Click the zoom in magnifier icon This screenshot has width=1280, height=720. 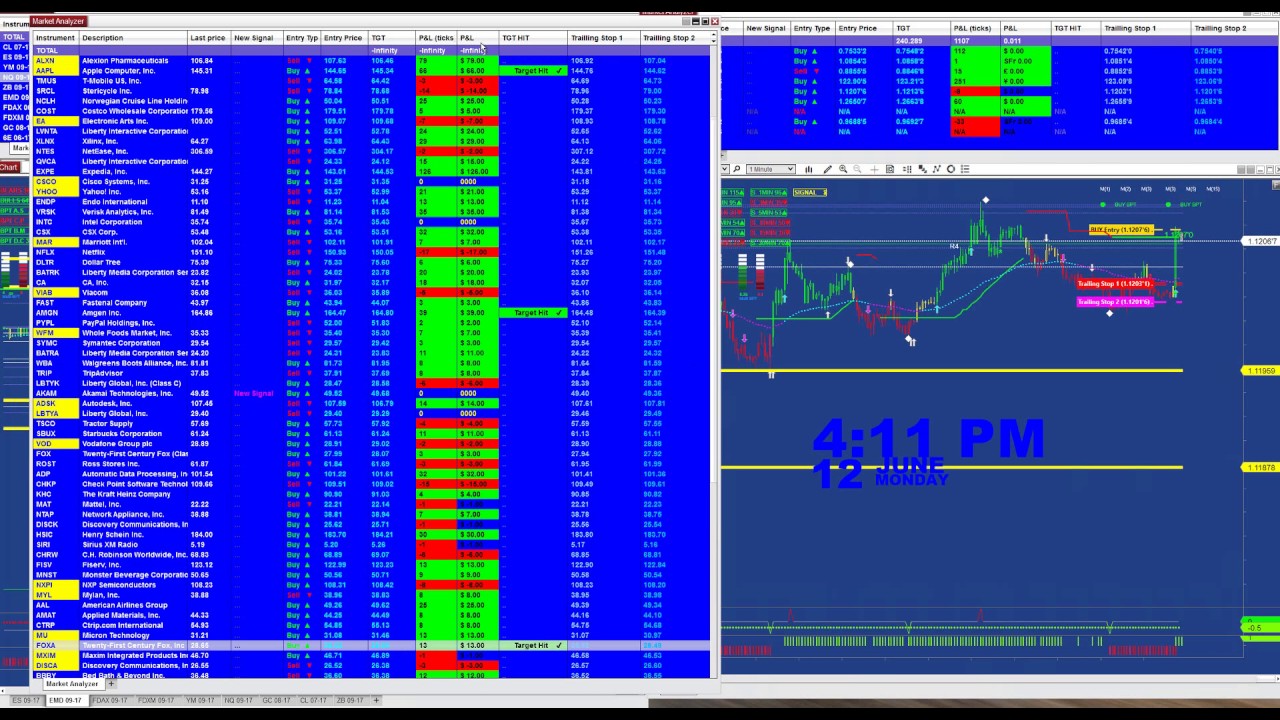pyautogui.click(x=843, y=169)
